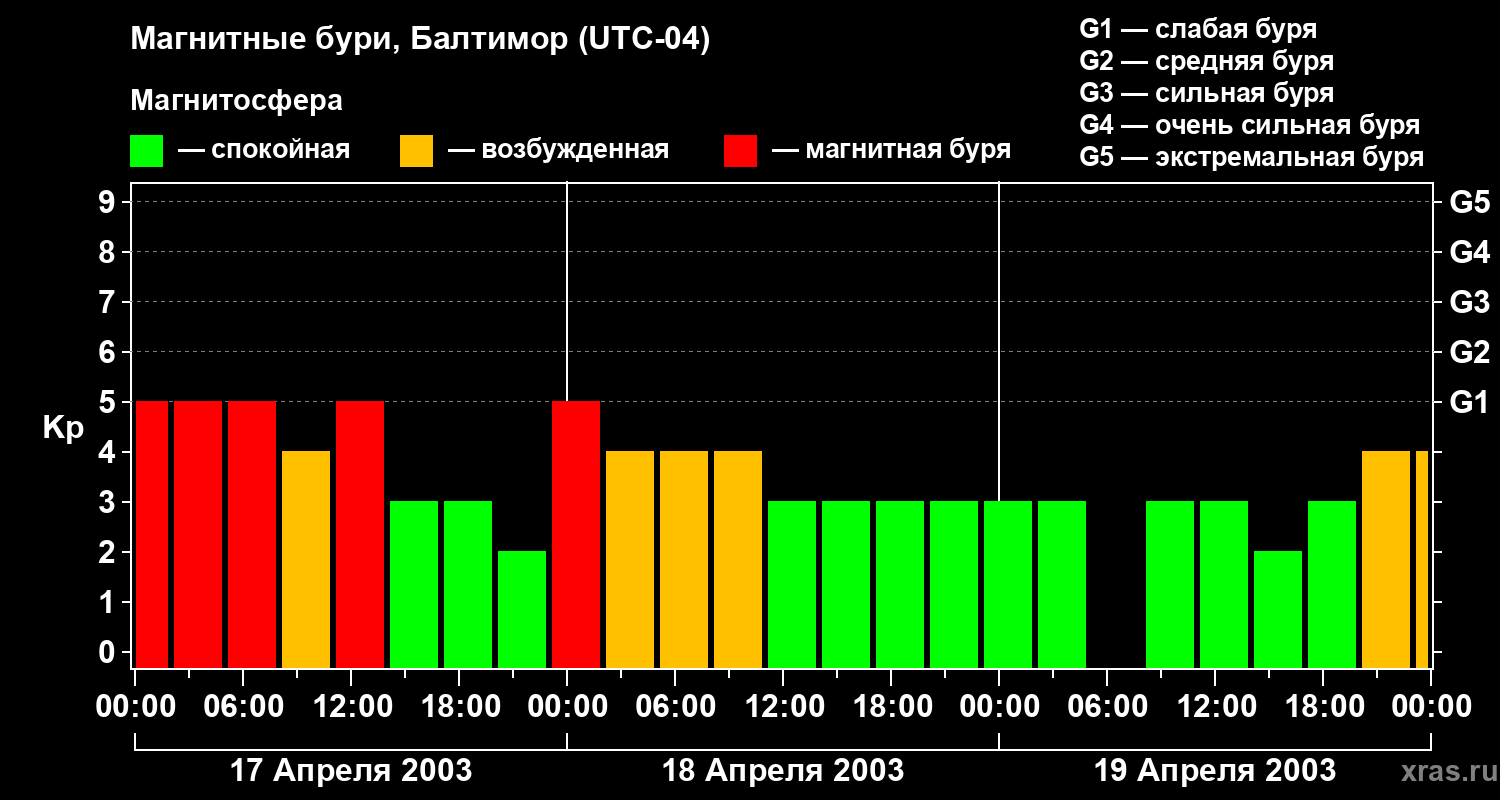Screen dimensions: 1500x800
Task: Click the yellow bar at 02:00–05:00 on 18 April
Action: pos(630,559)
